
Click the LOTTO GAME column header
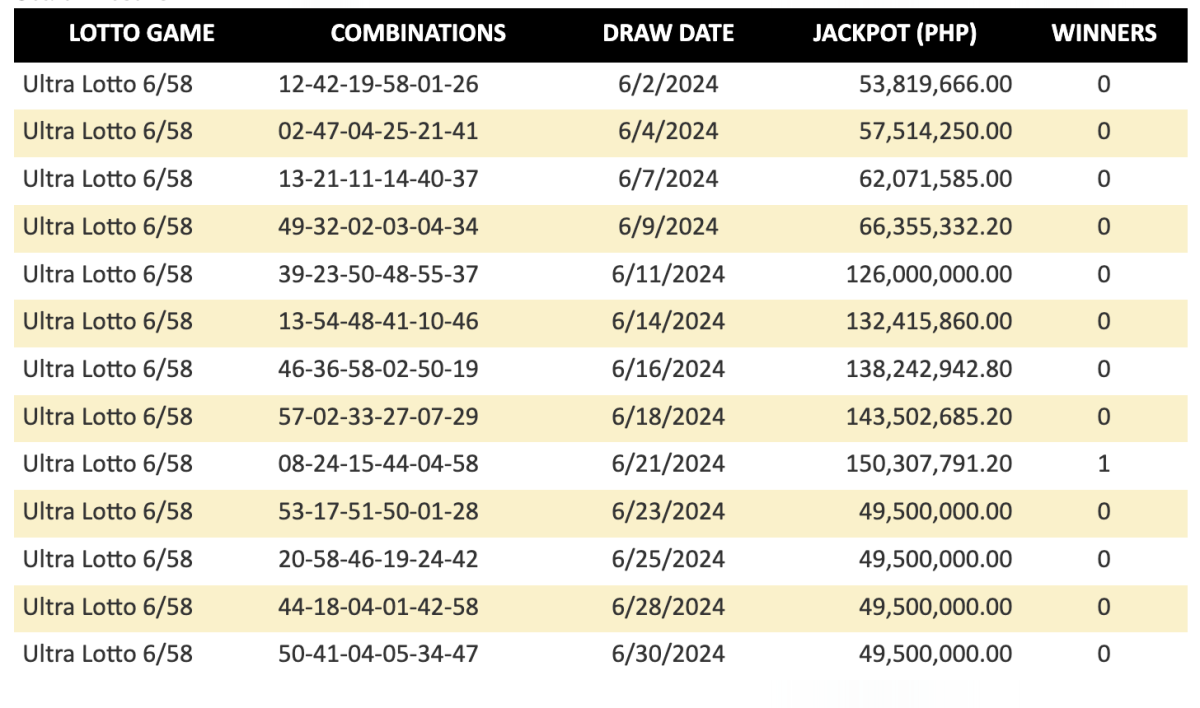coord(142,33)
